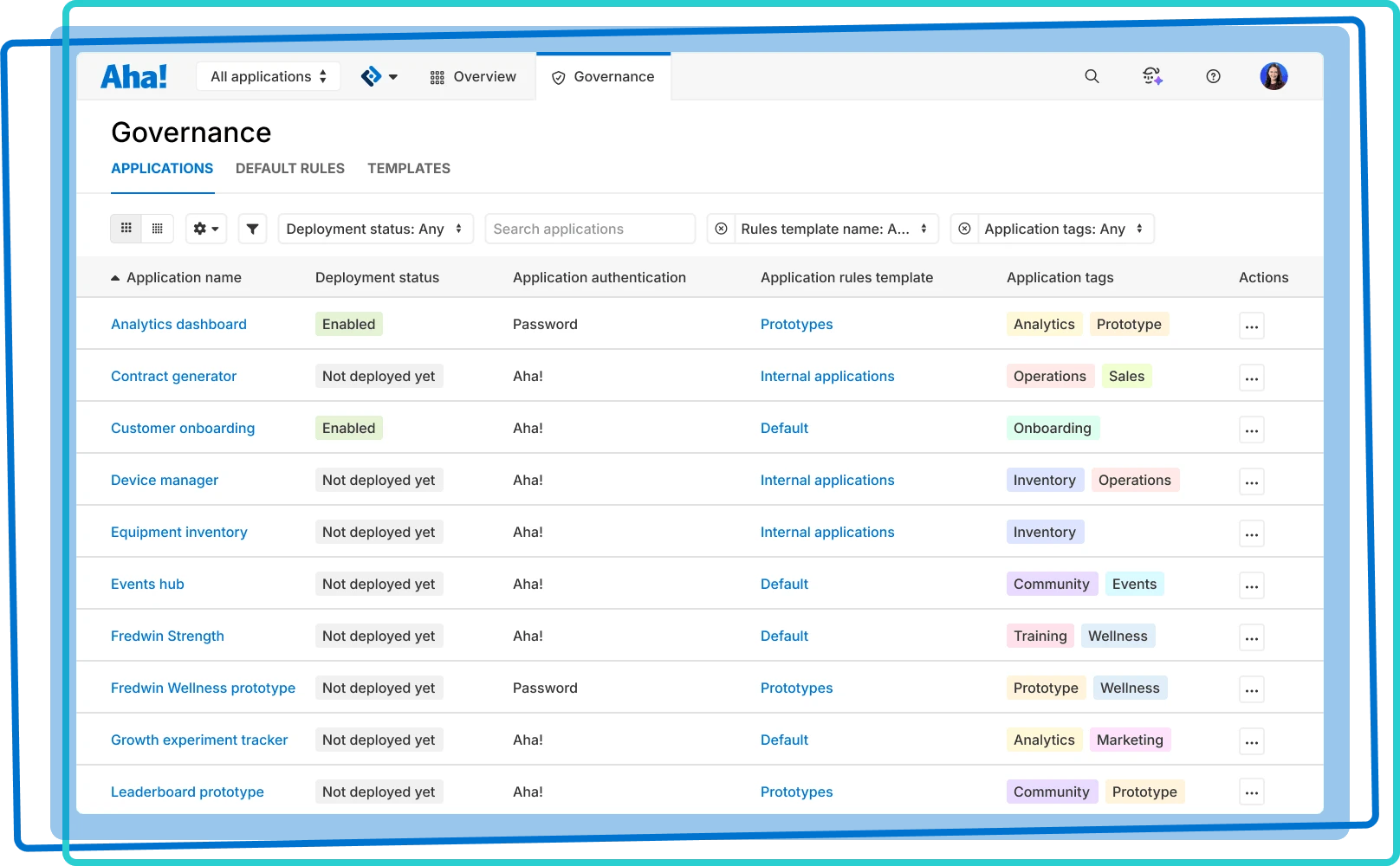Open the search magnifier icon
Viewport: 1400px width, 866px height.
(x=1092, y=76)
